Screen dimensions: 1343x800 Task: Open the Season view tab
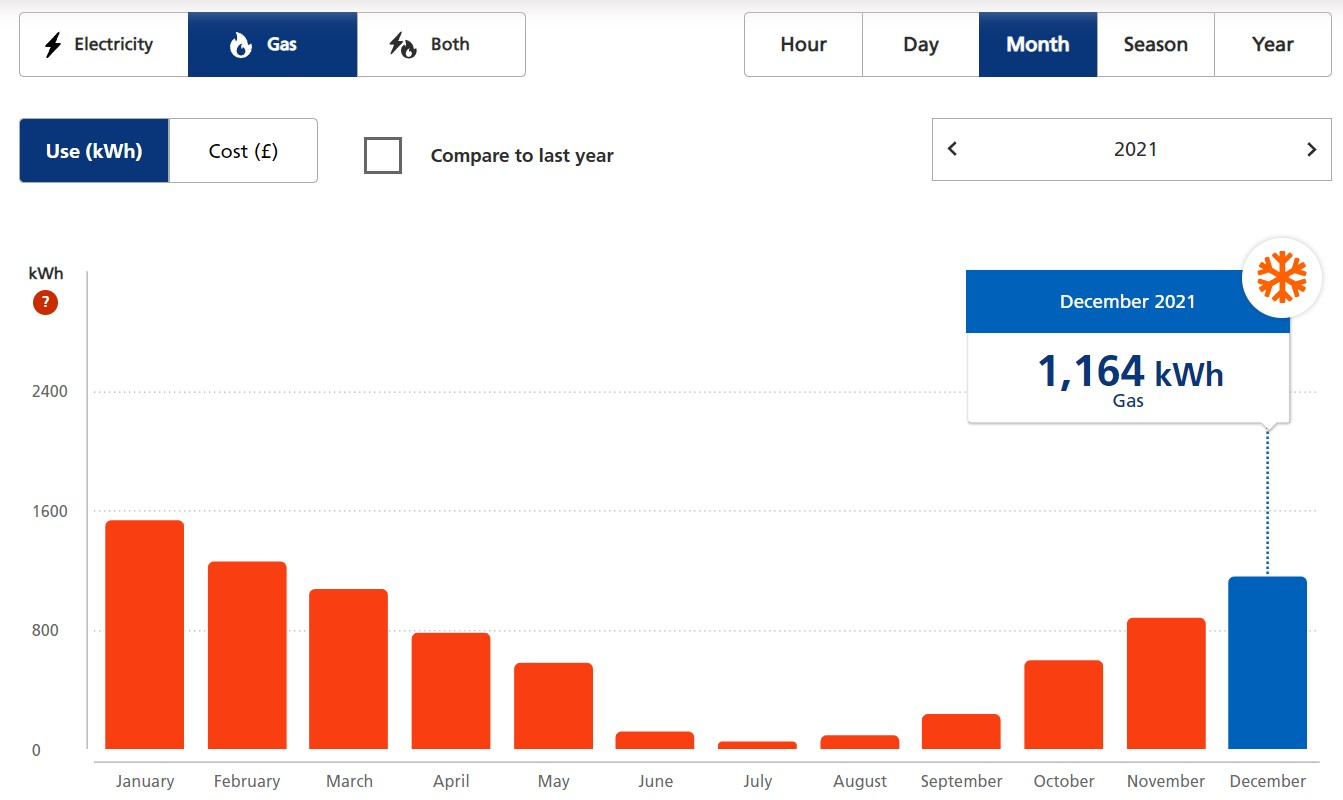pyautogui.click(x=1155, y=45)
